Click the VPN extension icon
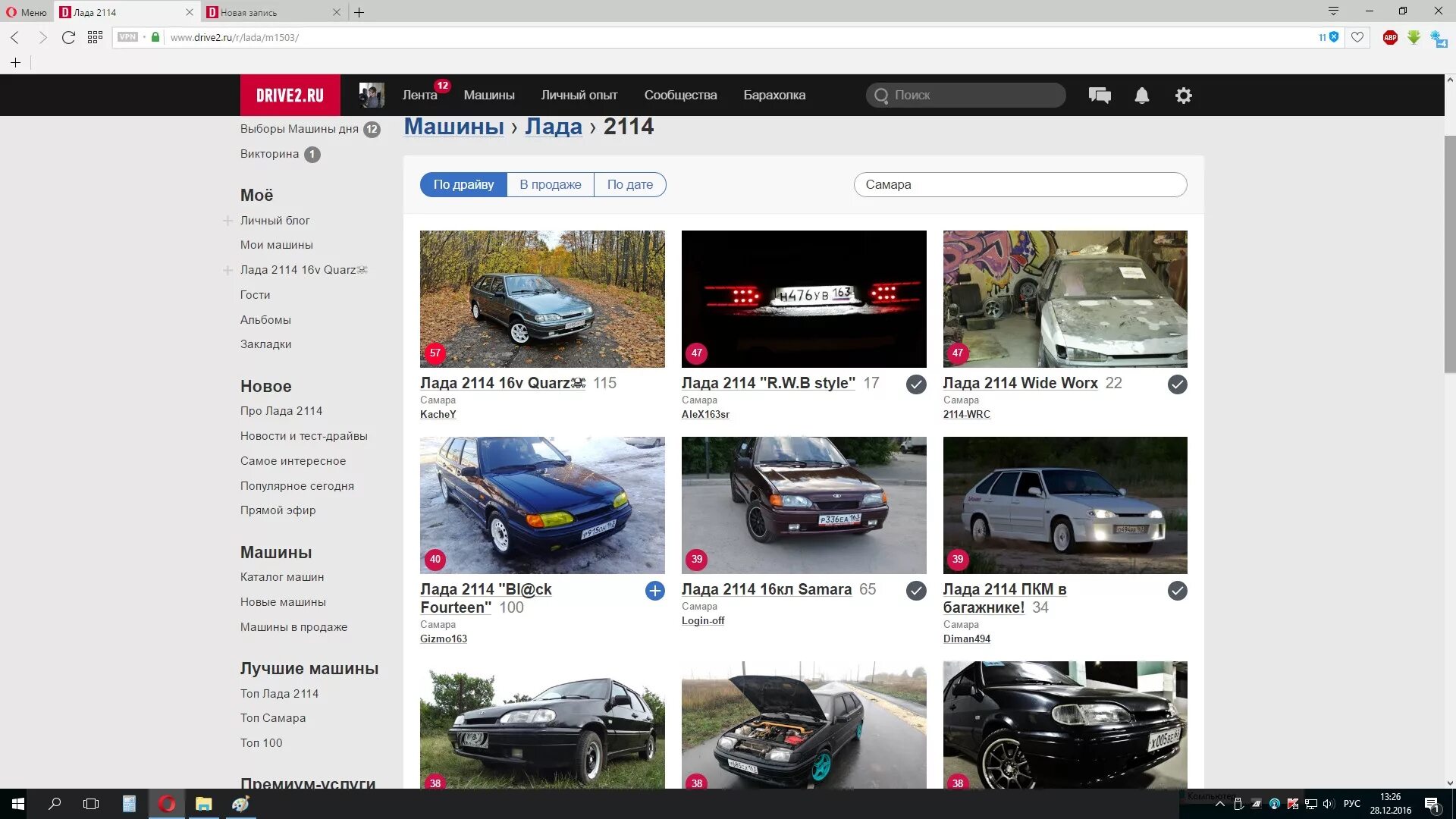Viewport: 1456px width, 819px height. [127, 37]
